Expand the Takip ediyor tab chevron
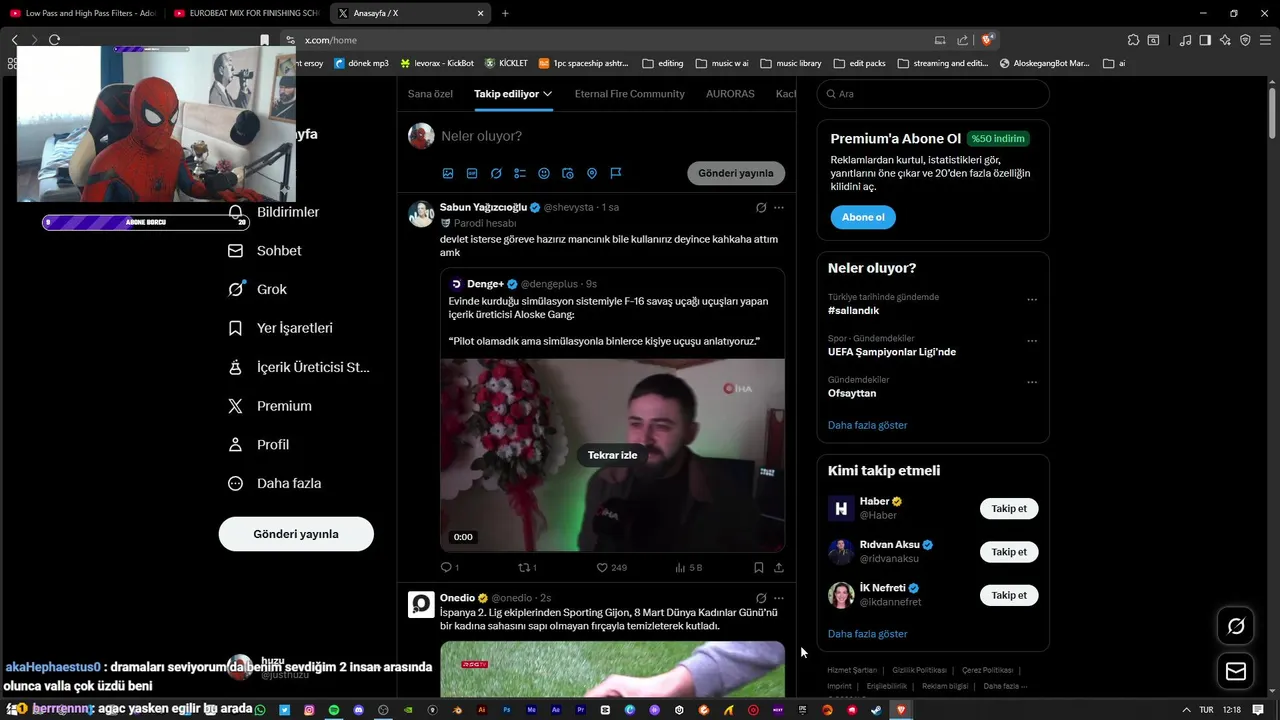The image size is (1280, 720). coord(548,94)
